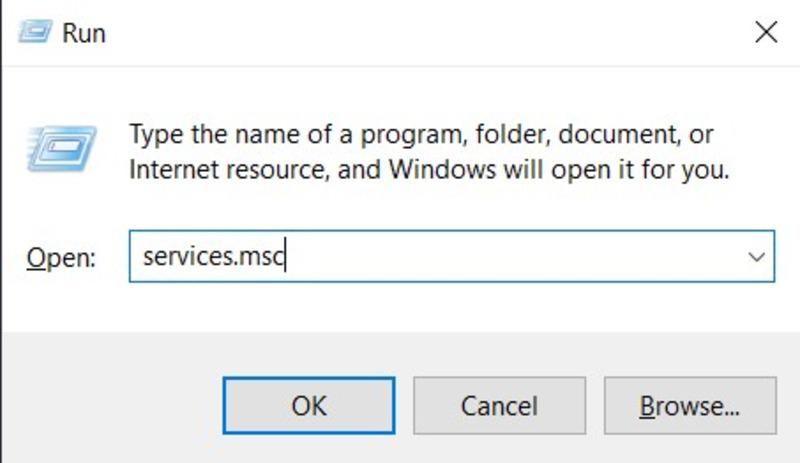The image size is (800, 463).
Task: Click the "Type the name of a program" line
Action: tap(420, 133)
